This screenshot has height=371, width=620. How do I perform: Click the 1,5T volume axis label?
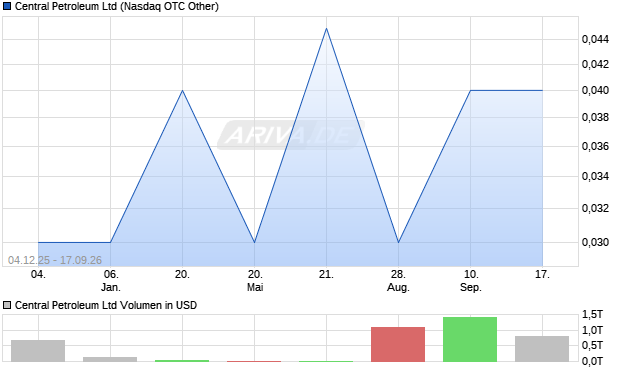(x=592, y=314)
